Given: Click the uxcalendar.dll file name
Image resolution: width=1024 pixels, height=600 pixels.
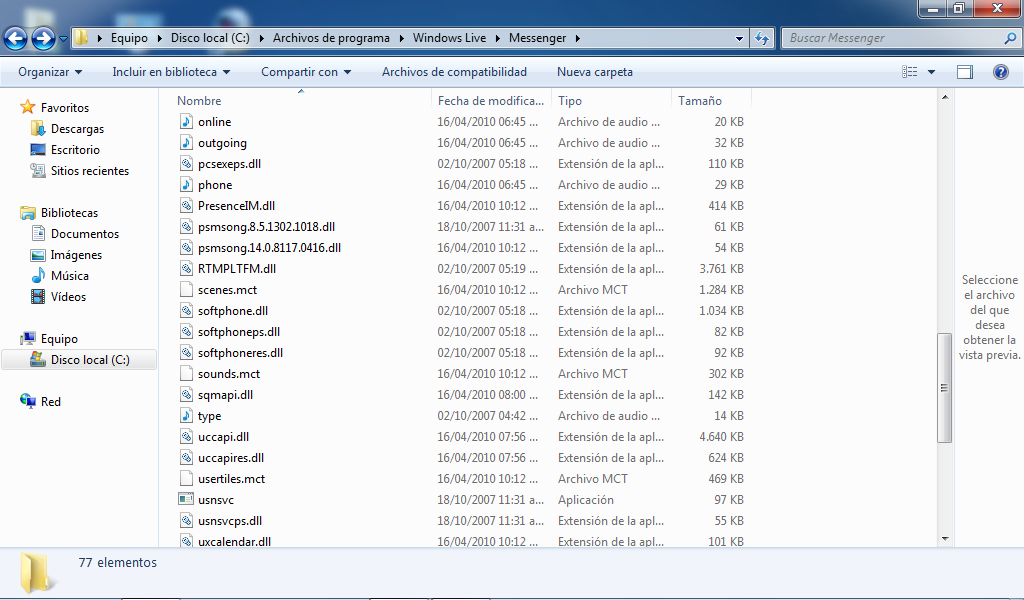Looking at the screenshot, I should (234, 542).
